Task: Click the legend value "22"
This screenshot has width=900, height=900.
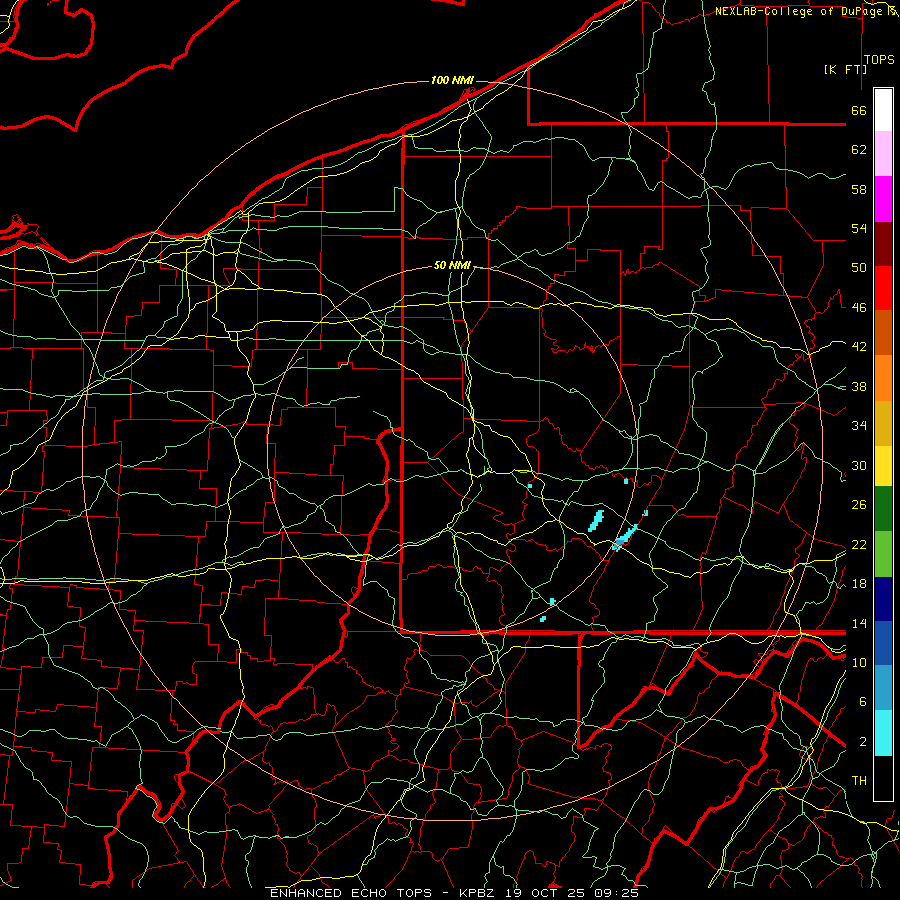Action: 859,544
